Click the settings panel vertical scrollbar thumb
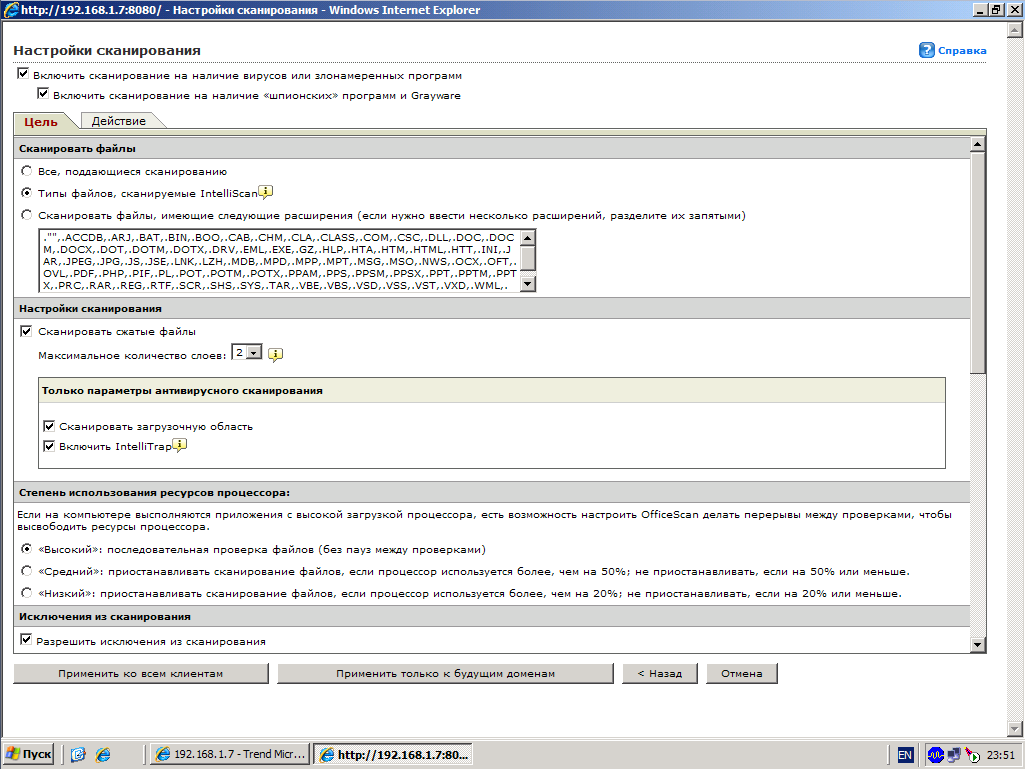The height and width of the screenshot is (769, 1025). (977, 263)
